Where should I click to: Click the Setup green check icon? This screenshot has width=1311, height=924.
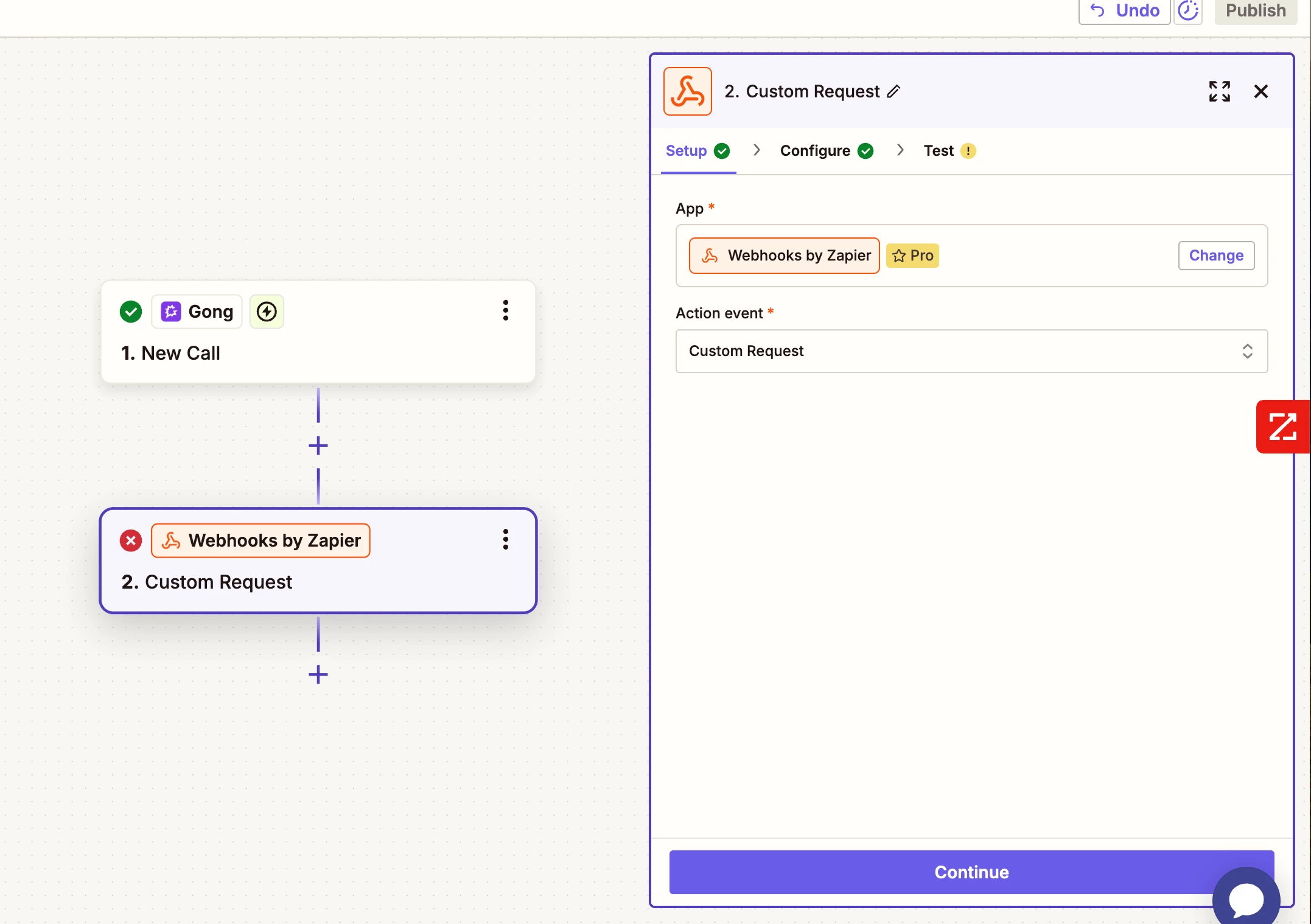click(722, 151)
